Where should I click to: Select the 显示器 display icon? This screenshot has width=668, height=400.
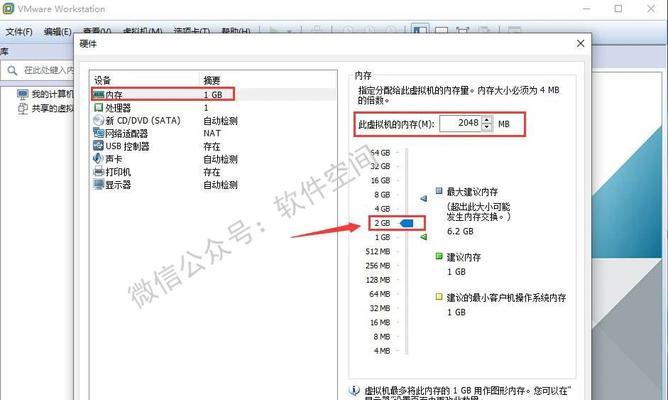[x=98, y=184]
